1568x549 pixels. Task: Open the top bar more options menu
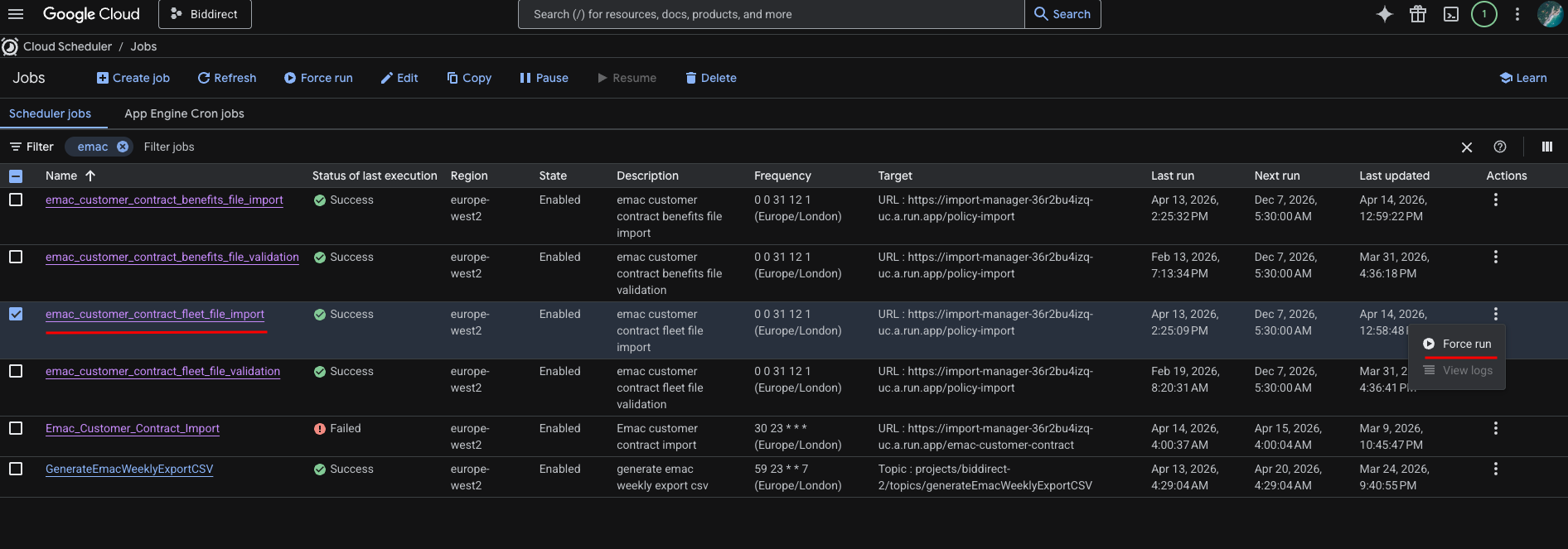tap(1517, 14)
